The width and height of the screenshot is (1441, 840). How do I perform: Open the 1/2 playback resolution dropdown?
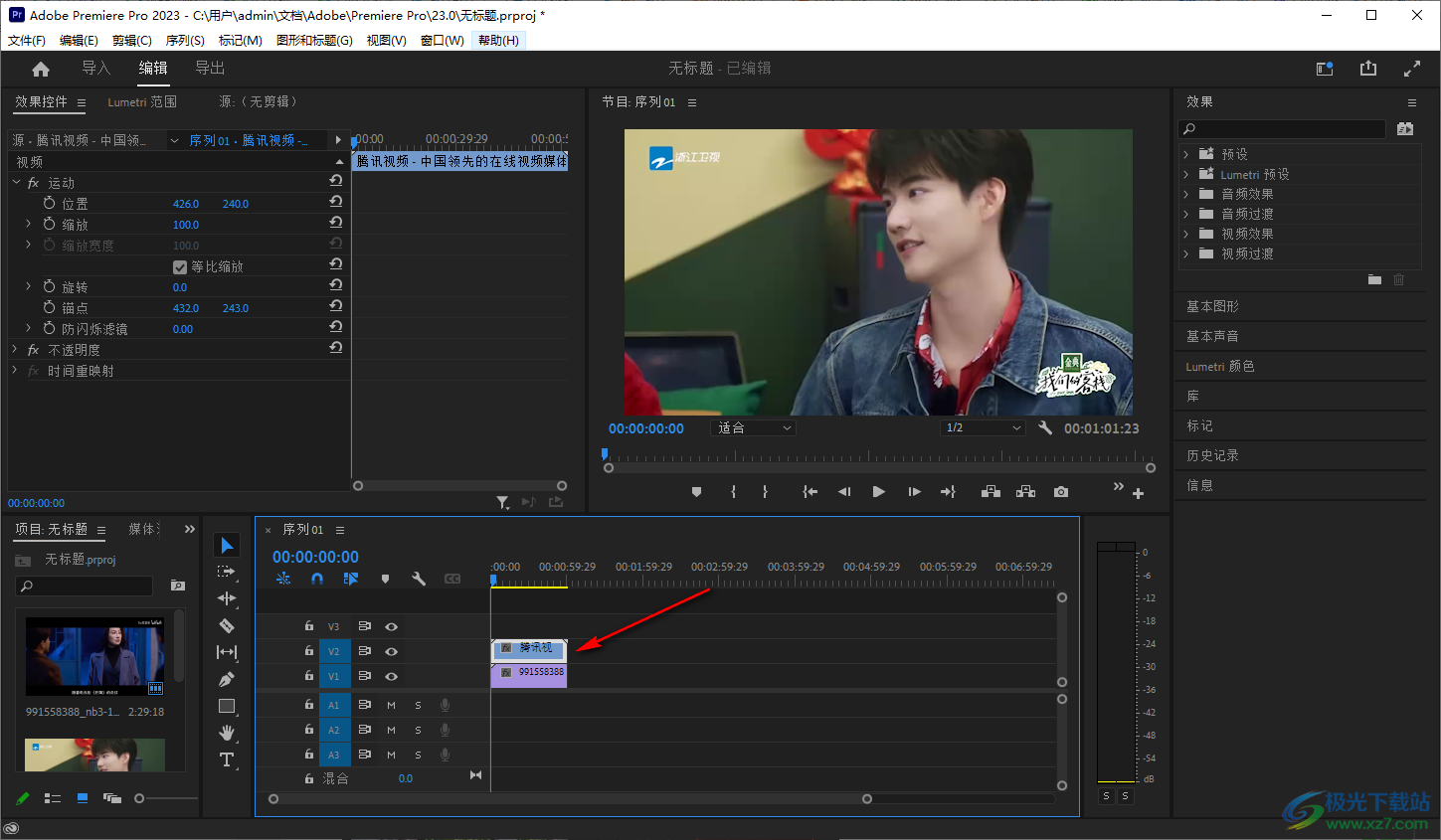tap(983, 427)
